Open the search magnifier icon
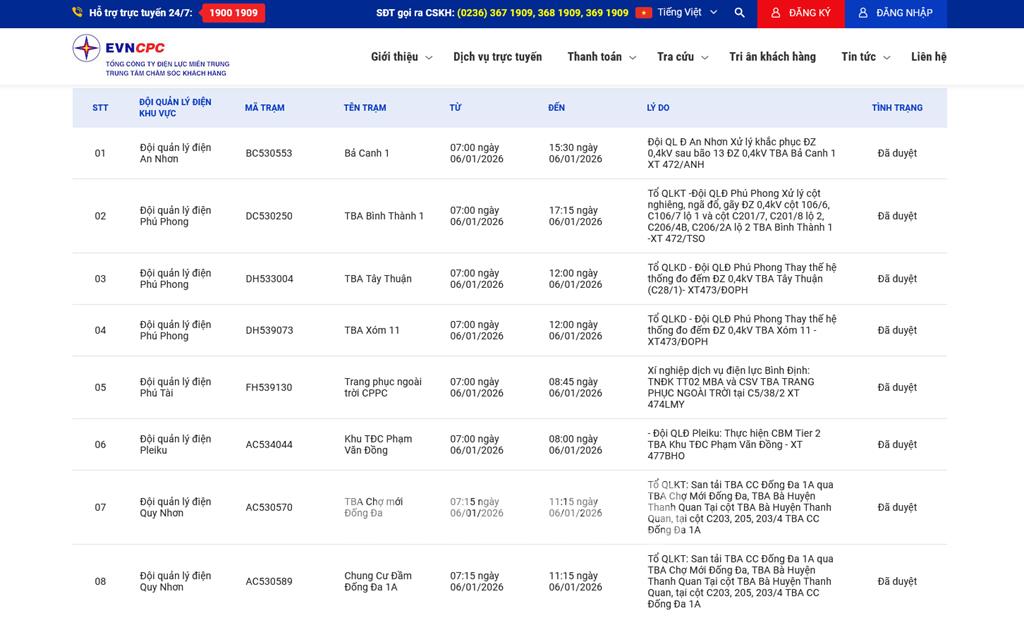The width and height of the screenshot is (1024, 618). 739,13
